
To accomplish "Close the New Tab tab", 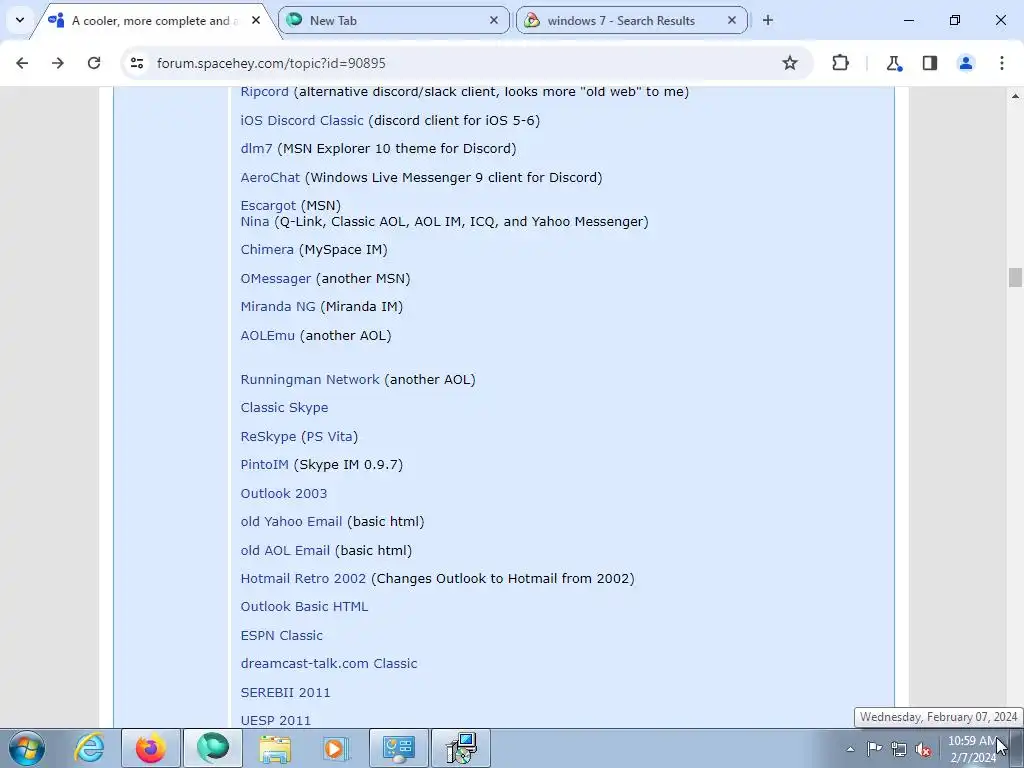I will point(494,20).
